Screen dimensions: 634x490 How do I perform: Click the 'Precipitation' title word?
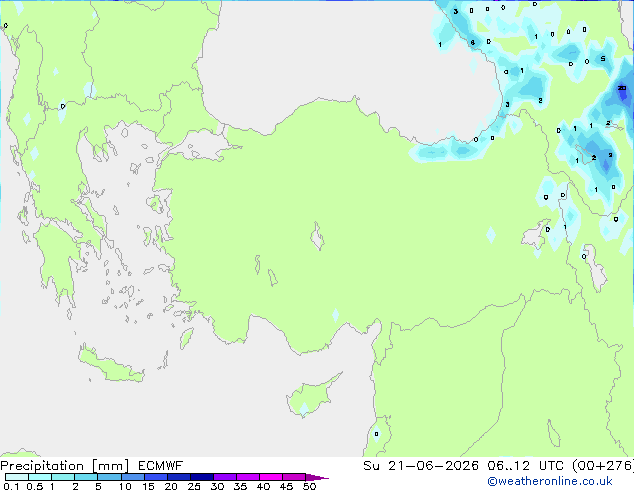point(42,466)
